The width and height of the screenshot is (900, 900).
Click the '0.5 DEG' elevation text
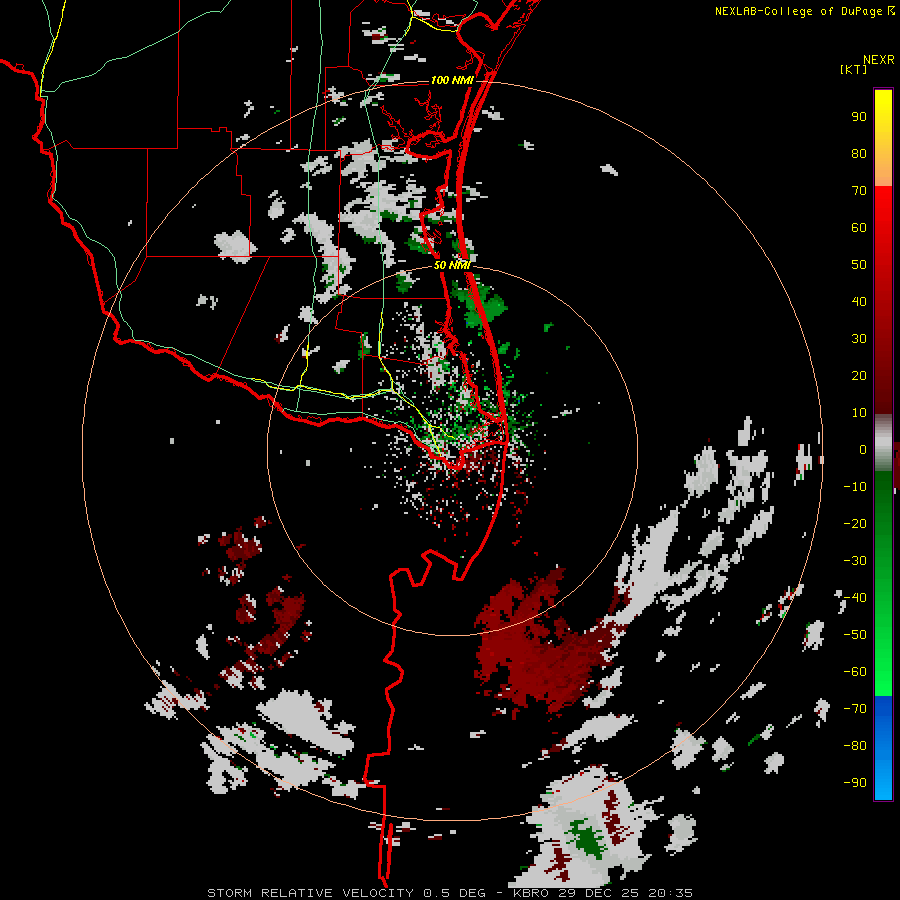point(454,893)
